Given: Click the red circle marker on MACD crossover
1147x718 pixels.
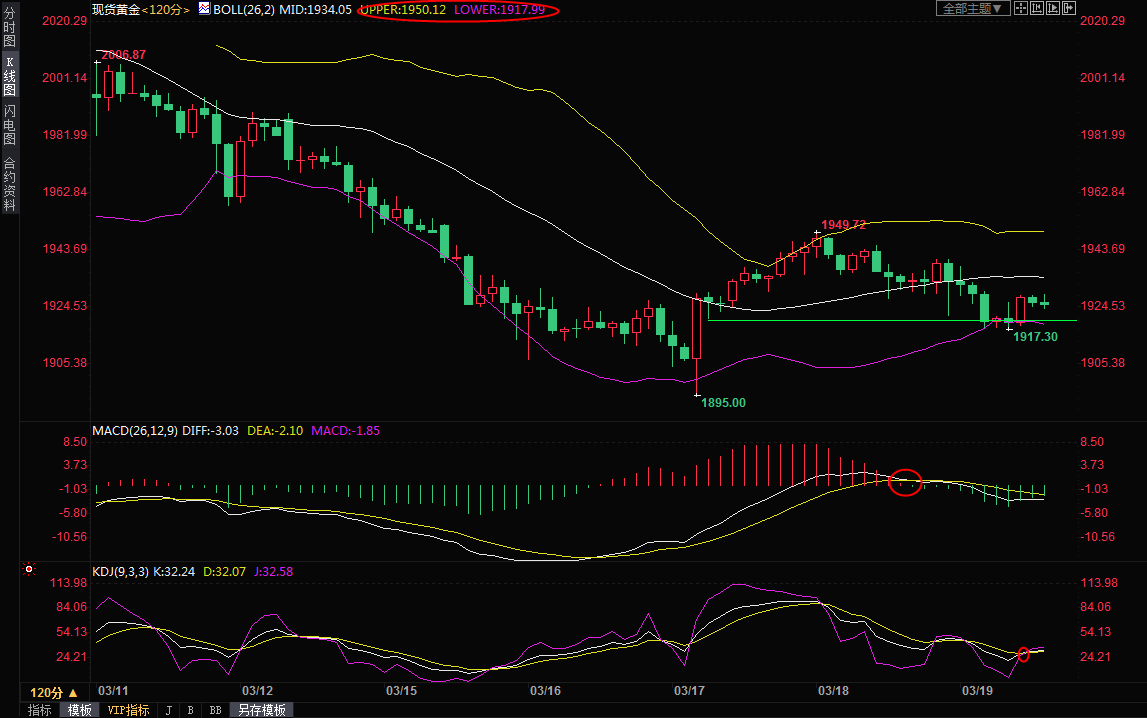Looking at the screenshot, I should coord(904,482).
